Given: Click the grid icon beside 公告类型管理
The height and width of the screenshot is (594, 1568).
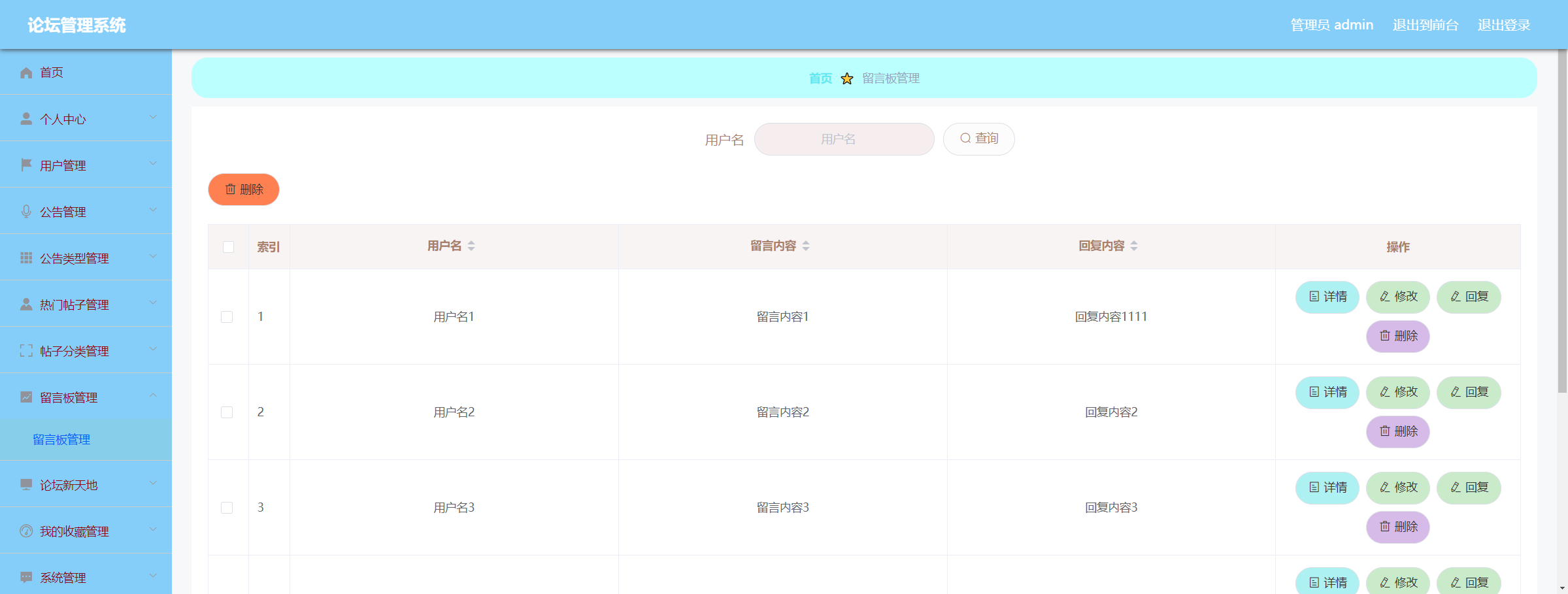Looking at the screenshot, I should 26,258.
